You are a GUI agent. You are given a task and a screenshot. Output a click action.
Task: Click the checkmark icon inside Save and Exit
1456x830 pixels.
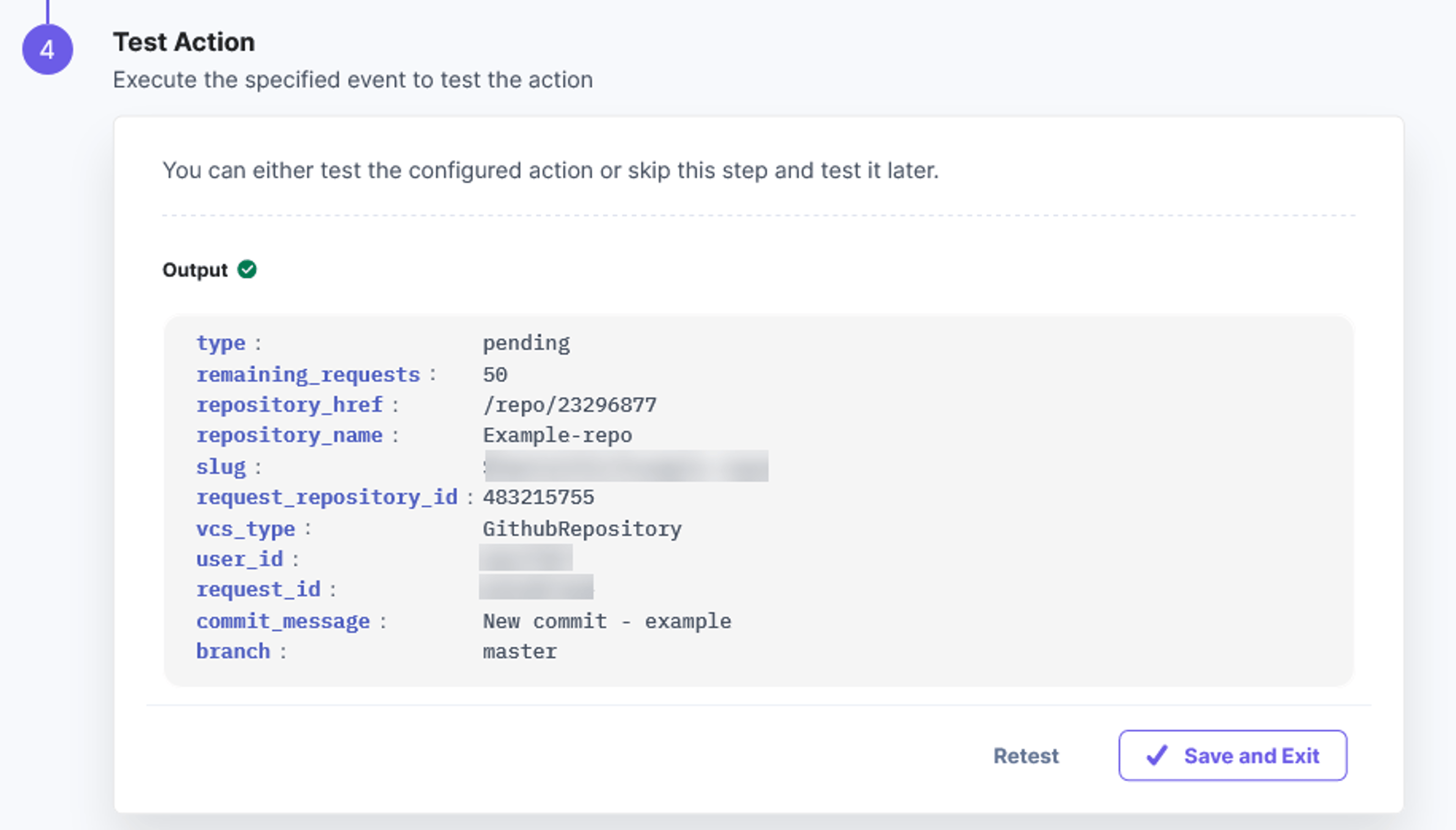pyautogui.click(x=1157, y=755)
